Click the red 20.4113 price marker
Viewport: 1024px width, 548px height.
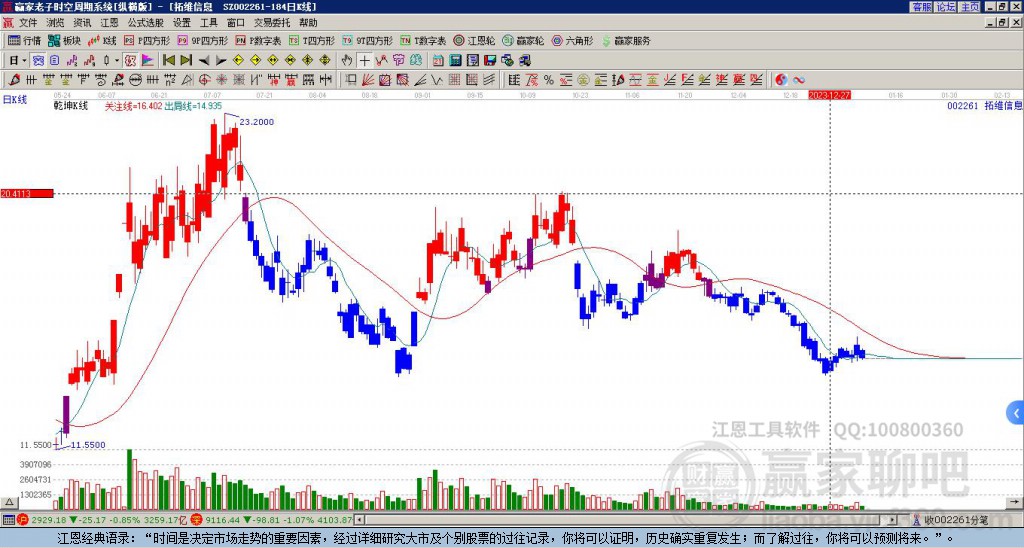27,193
